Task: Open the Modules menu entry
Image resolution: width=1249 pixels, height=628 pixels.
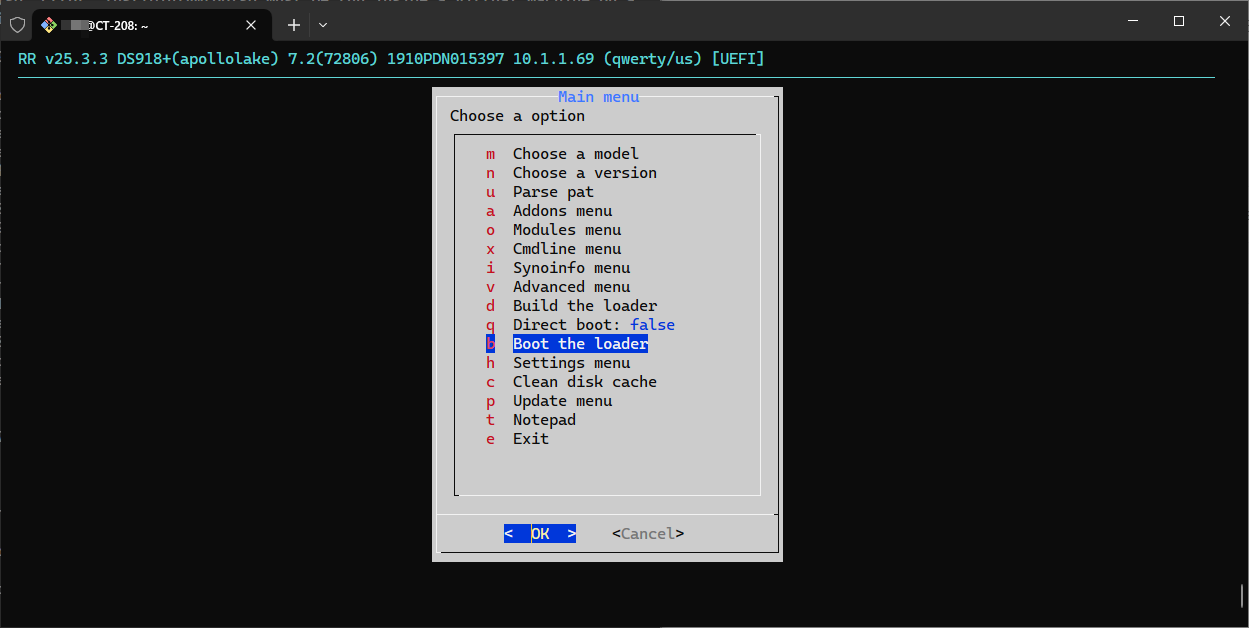Action: (566, 230)
